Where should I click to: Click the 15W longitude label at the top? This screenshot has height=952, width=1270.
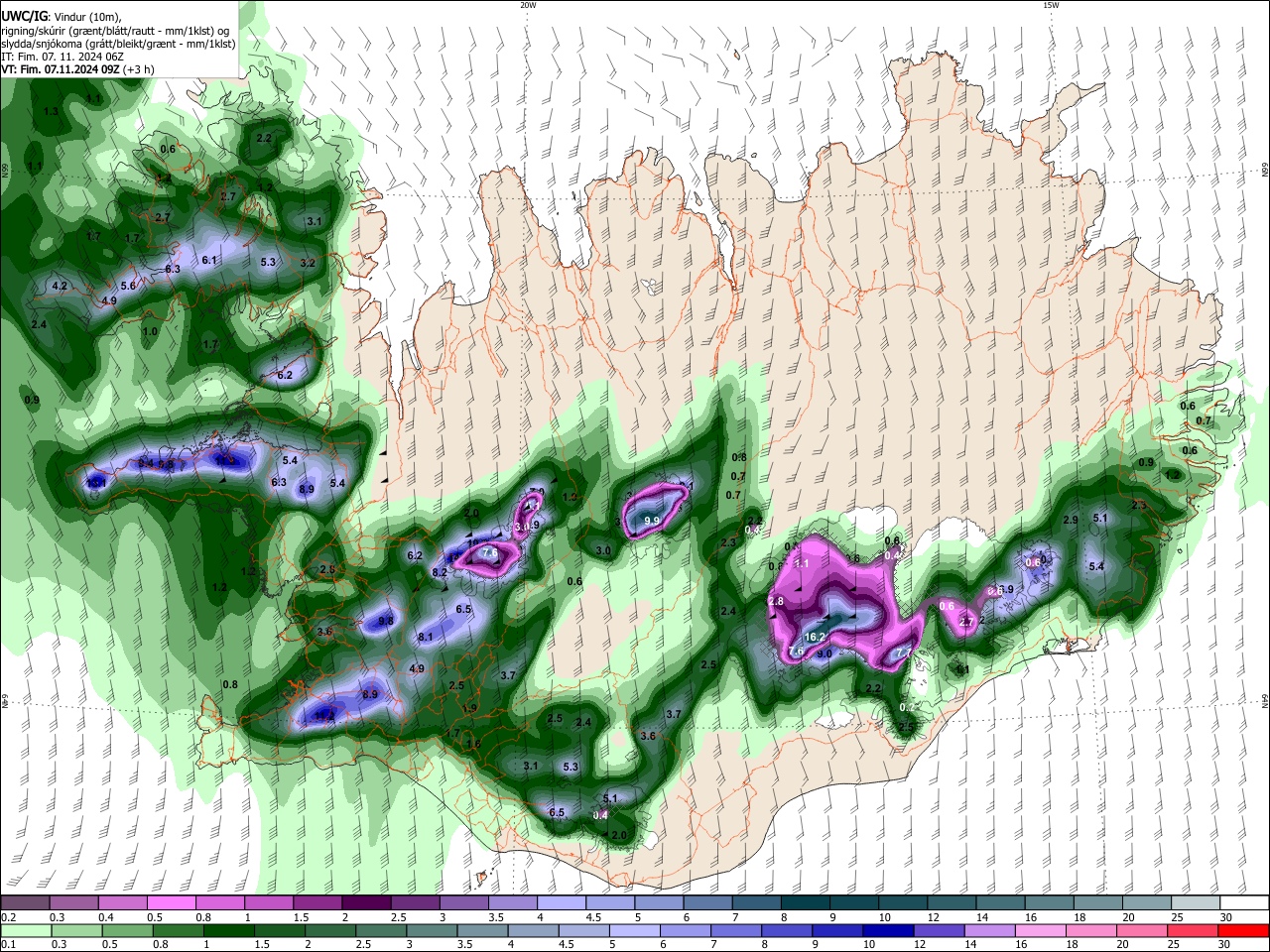pos(1050,5)
